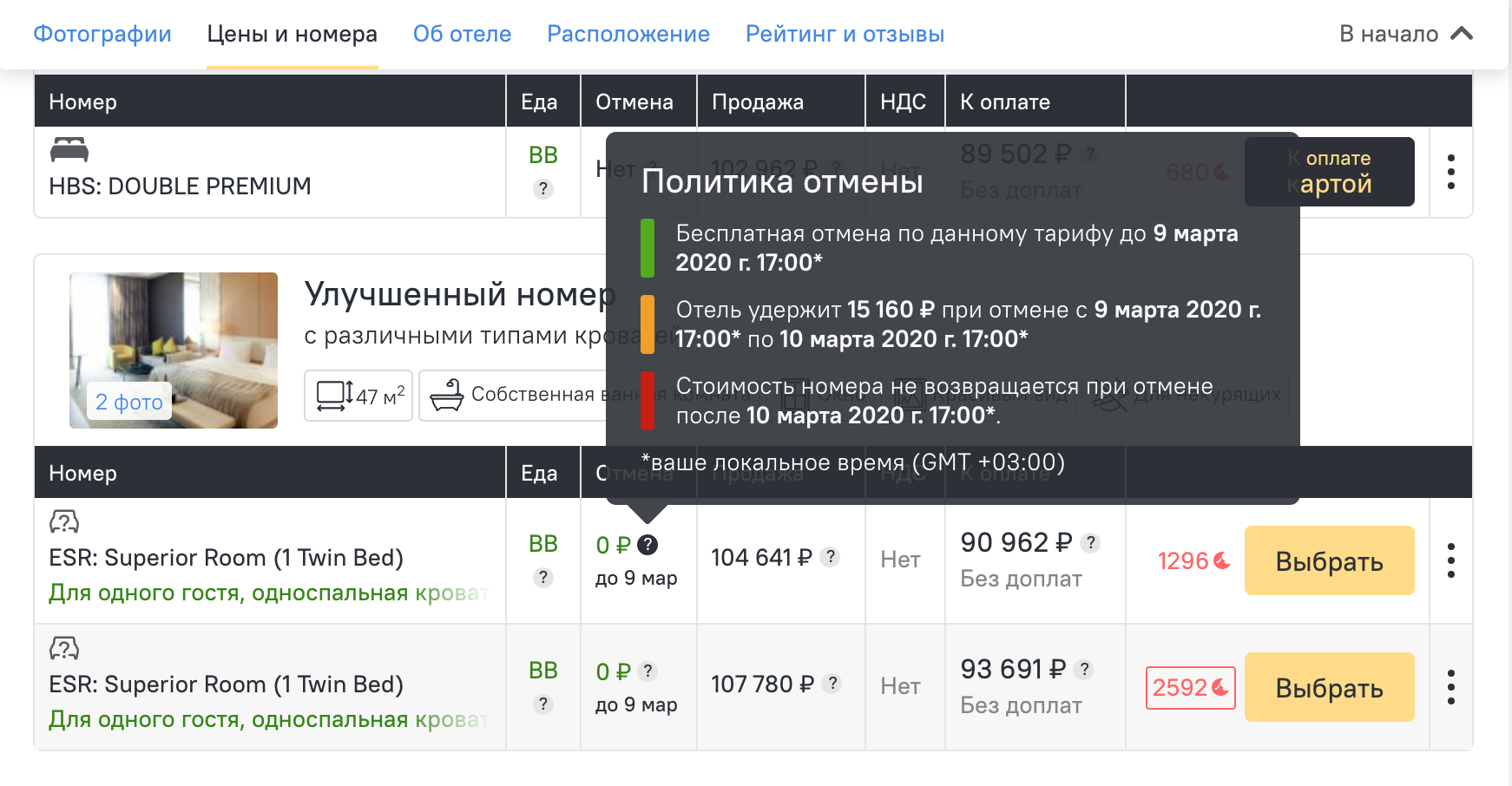Go to the Расположение tab
This screenshot has height=786, width=1512.
pyautogui.click(x=628, y=34)
